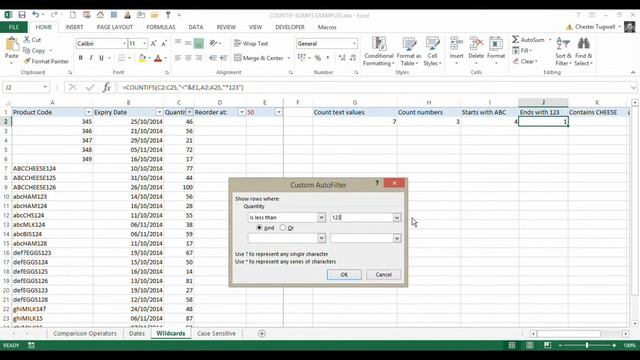Image resolution: width=640 pixels, height=360 pixels.
Task: Click the criteria field containing 123
Action: click(x=362, y=218)
